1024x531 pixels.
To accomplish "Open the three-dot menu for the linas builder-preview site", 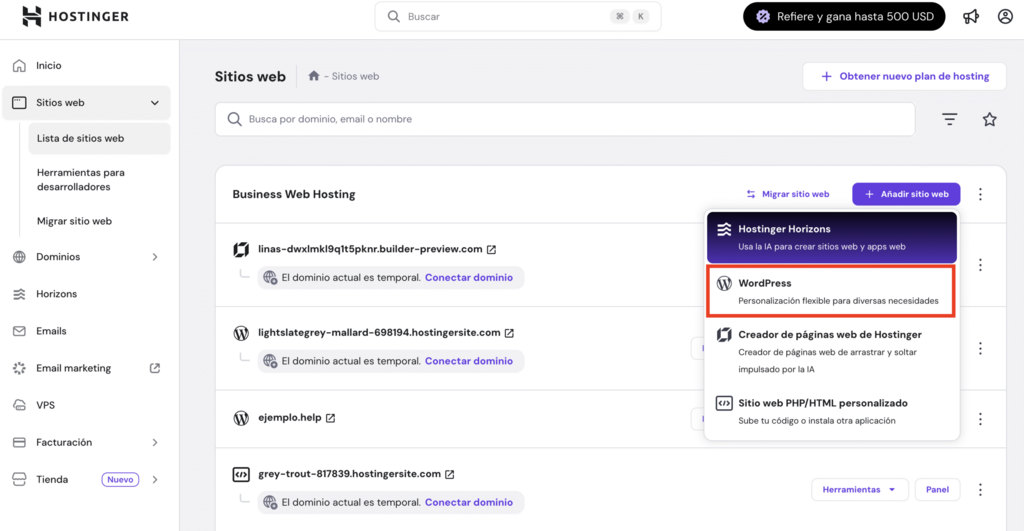I will [980, 265].
